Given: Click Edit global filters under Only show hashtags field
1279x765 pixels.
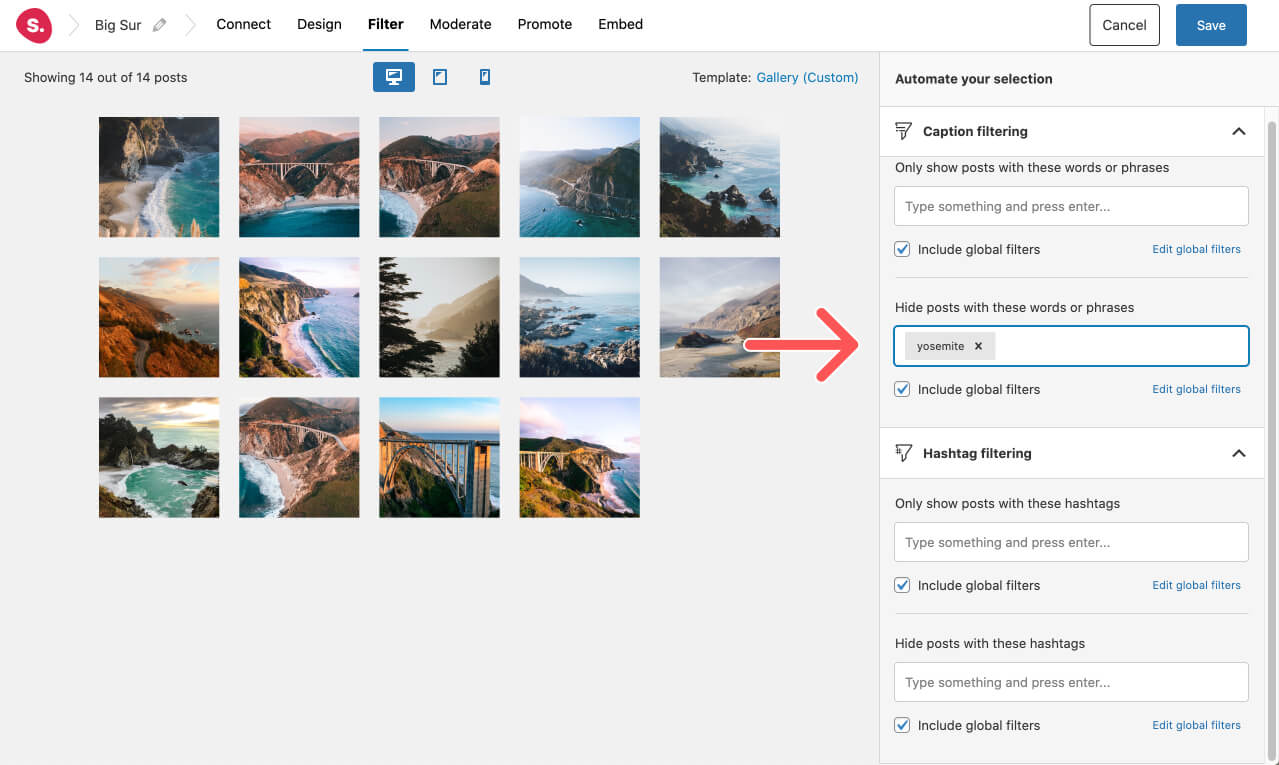Looking at the screenshot, I should [x=1196, y=585].
